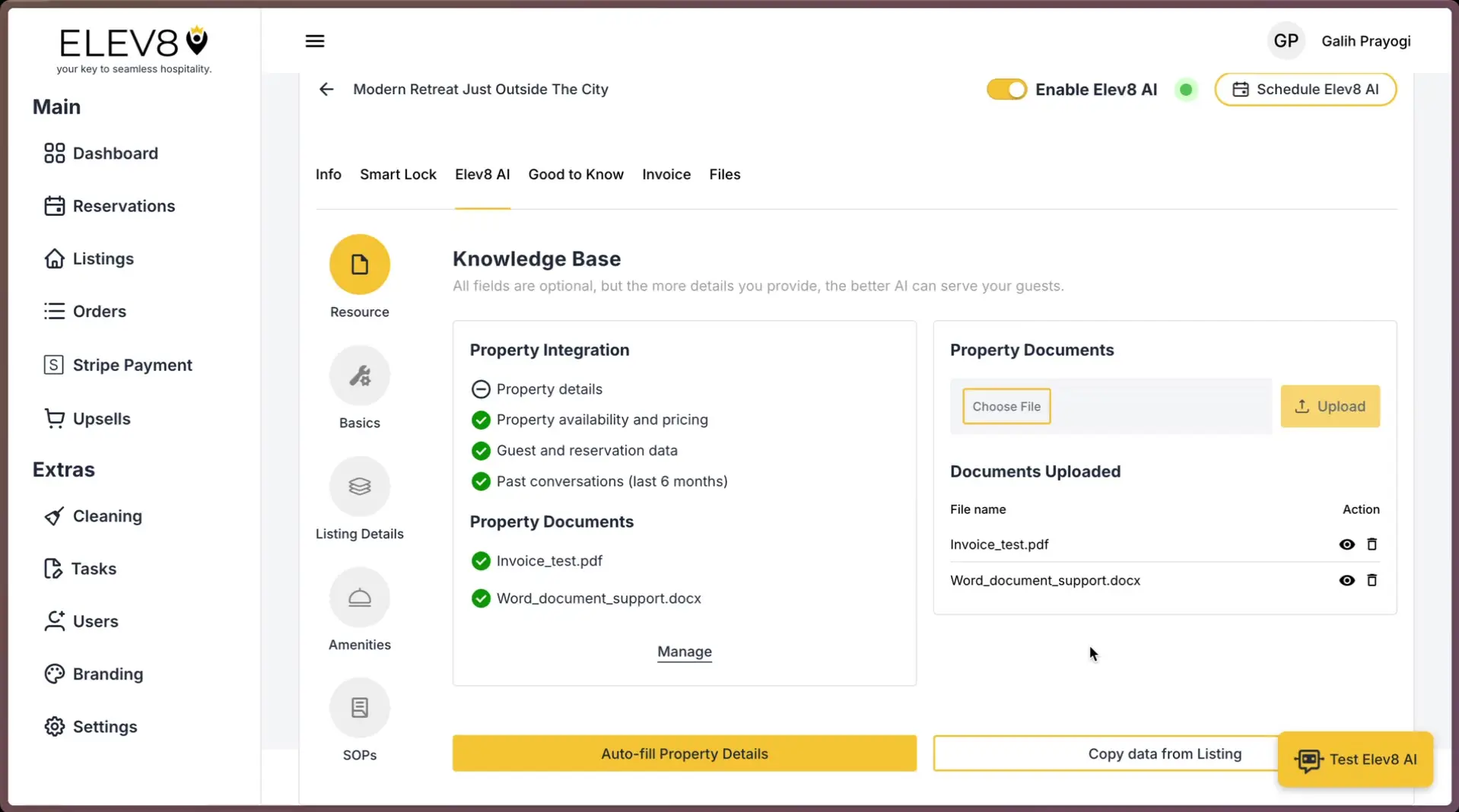This screenshot has width=1459, height=812.
Task: Click the ELEV8 logo
Action: 134,42
